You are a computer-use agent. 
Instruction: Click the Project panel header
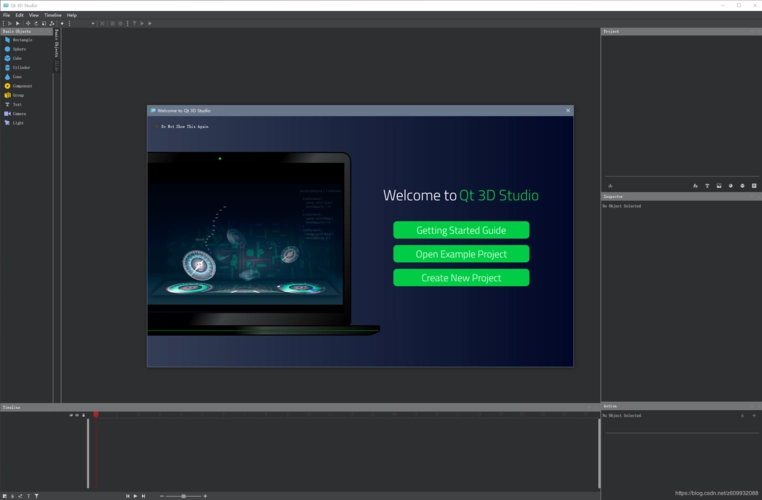681,31
